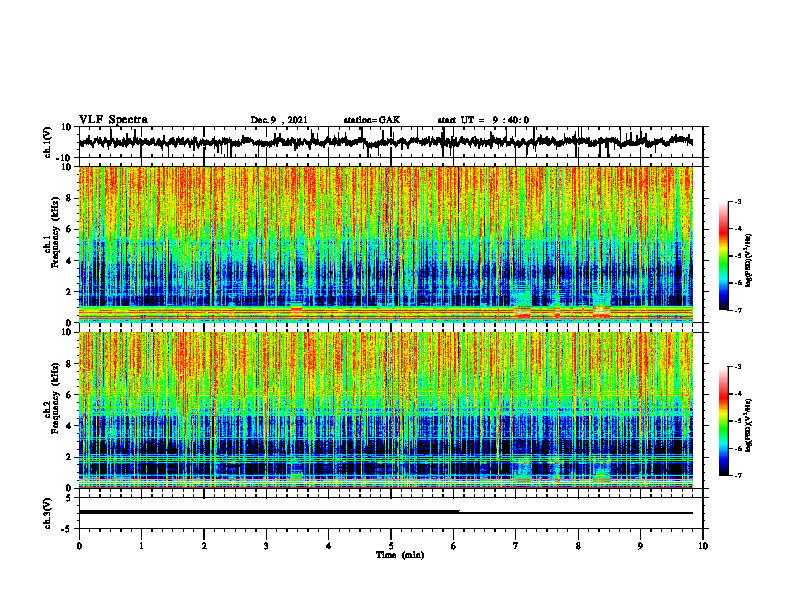Click the ch.1 frequency tick label '2'
Viewport: 792px width, 612px height.
(x=69, y=291)
